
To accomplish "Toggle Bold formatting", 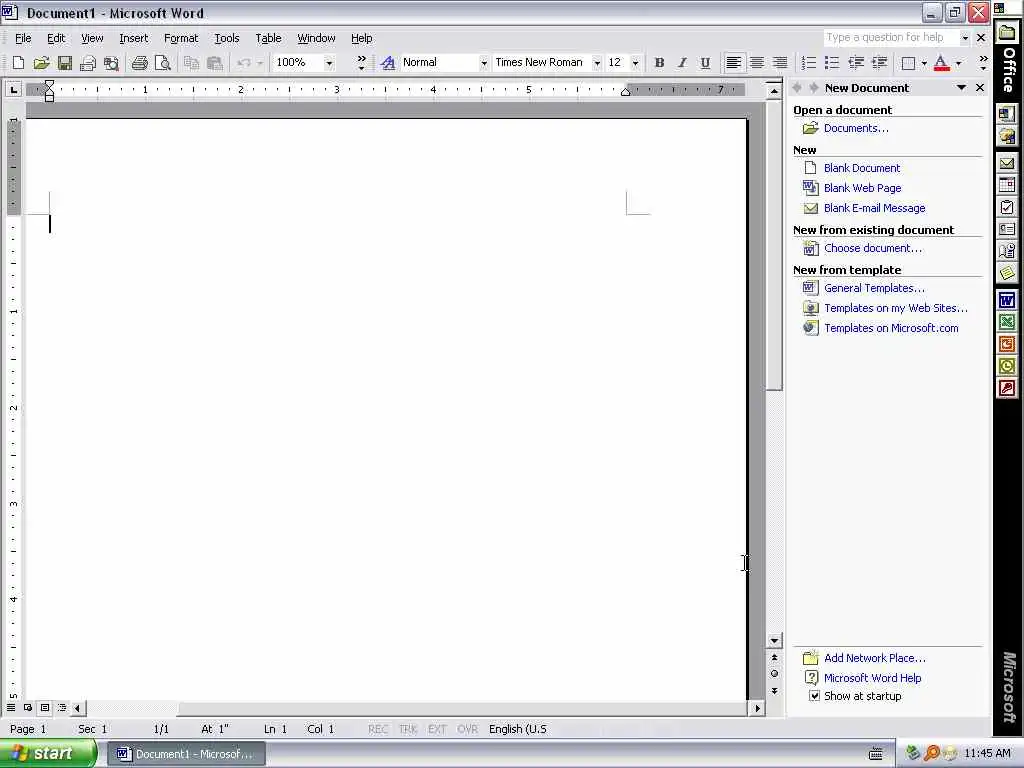I will (x=660, y=63).
